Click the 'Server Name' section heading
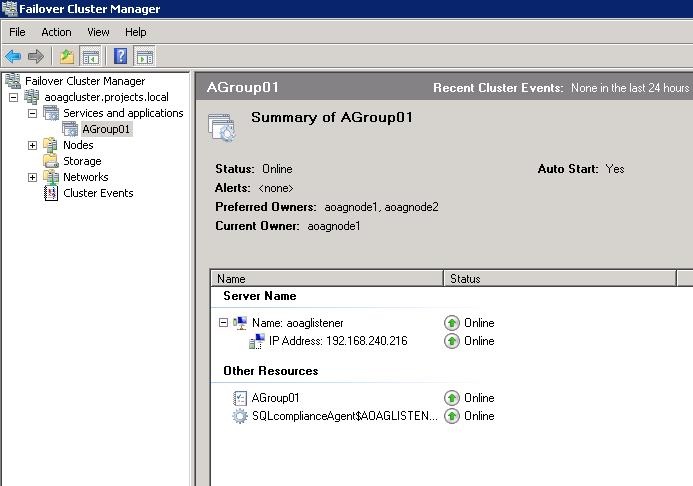The width and height of the screenshot is (693, 486). (260, 296)
